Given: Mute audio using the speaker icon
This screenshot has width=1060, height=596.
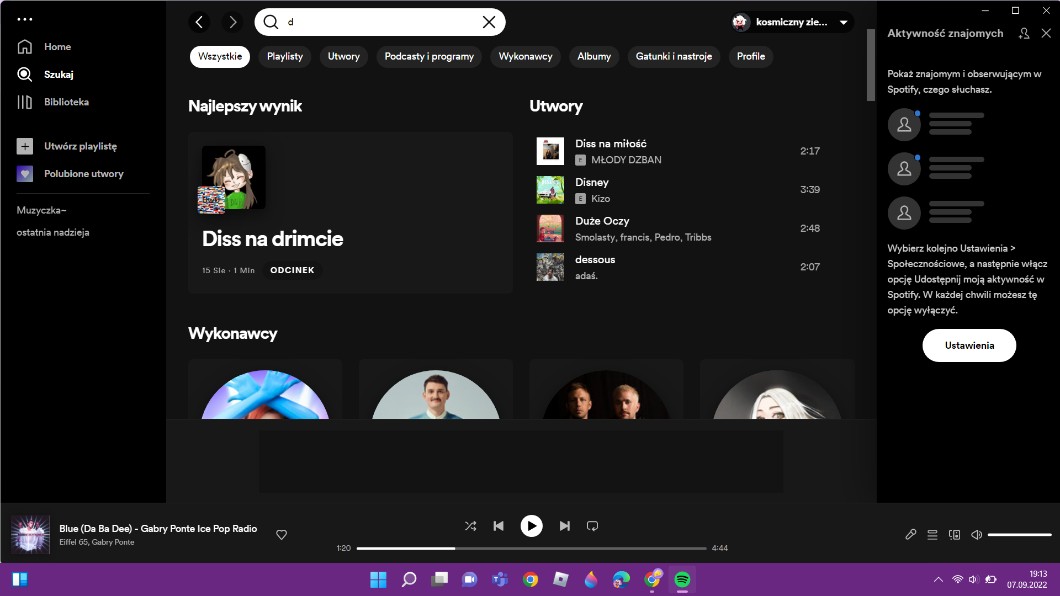Looking at the screenshot, I should tap(976, 535).
